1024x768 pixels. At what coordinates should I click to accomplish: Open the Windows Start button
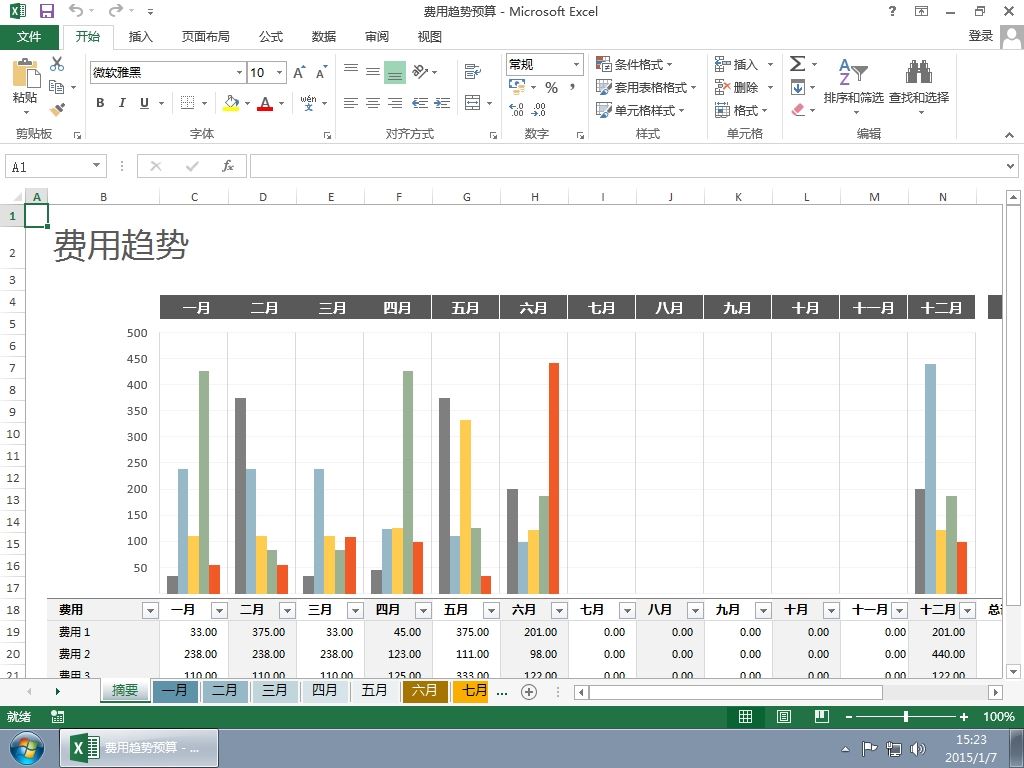tap(26, 748)
